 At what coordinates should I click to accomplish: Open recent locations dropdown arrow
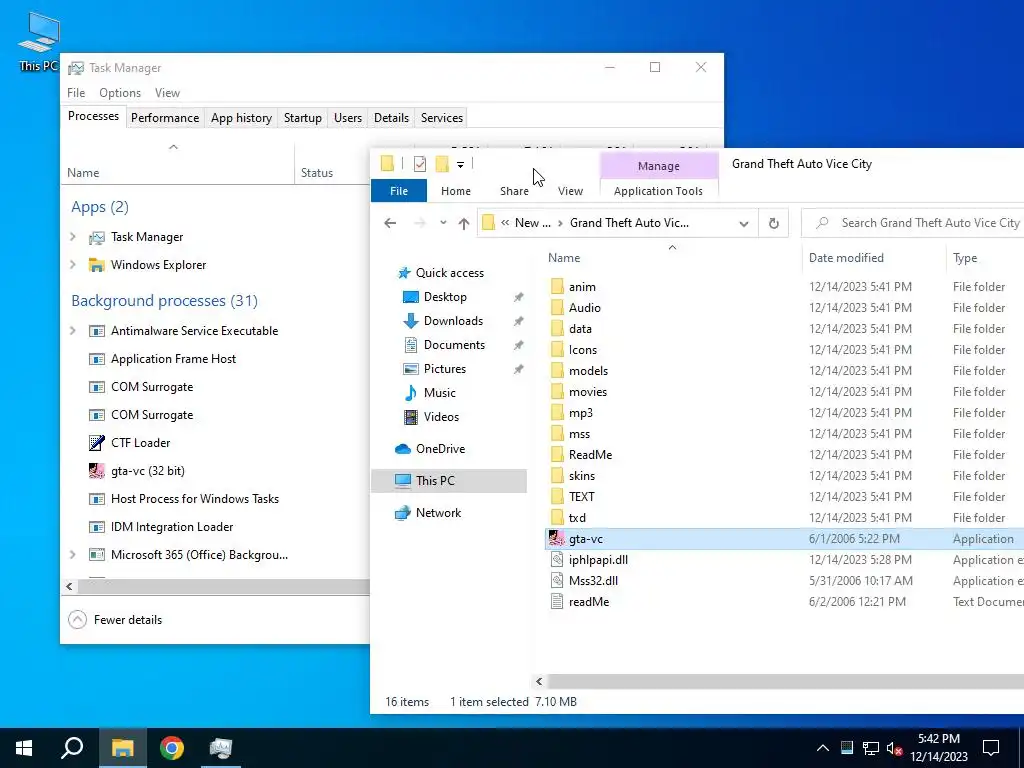443,223
